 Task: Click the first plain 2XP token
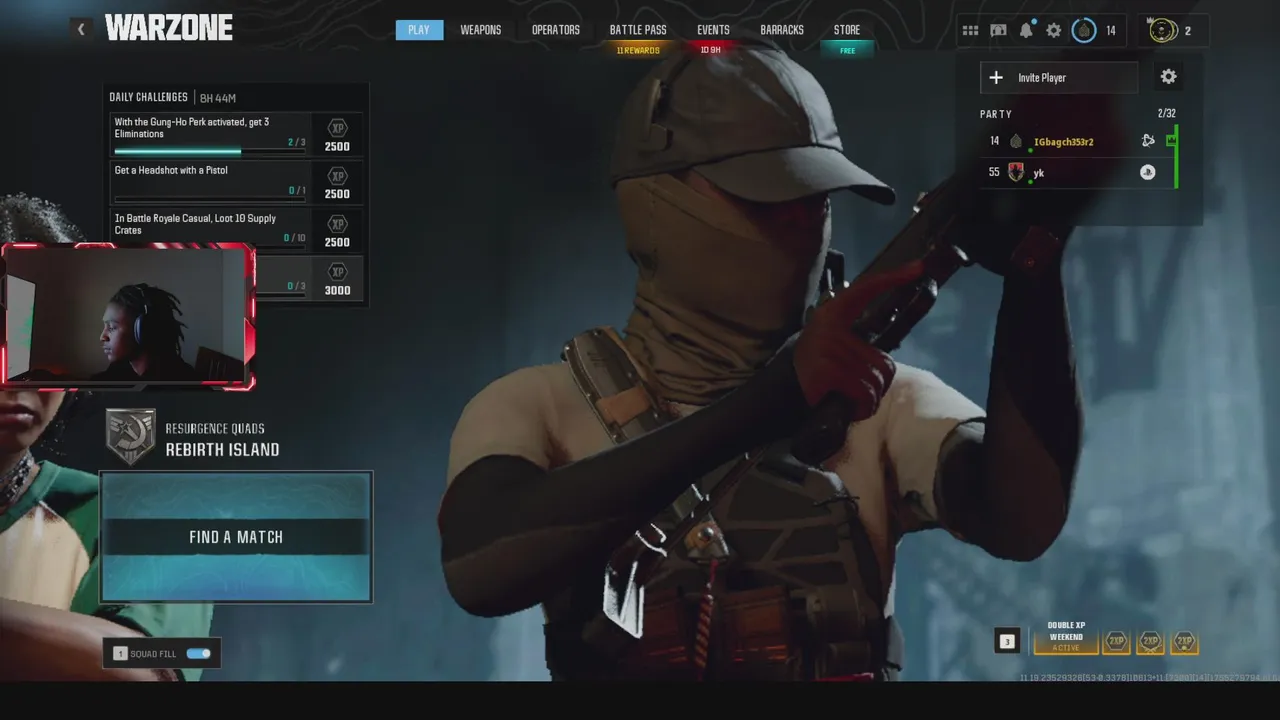pyautogui.click(x=1116, y=642)
